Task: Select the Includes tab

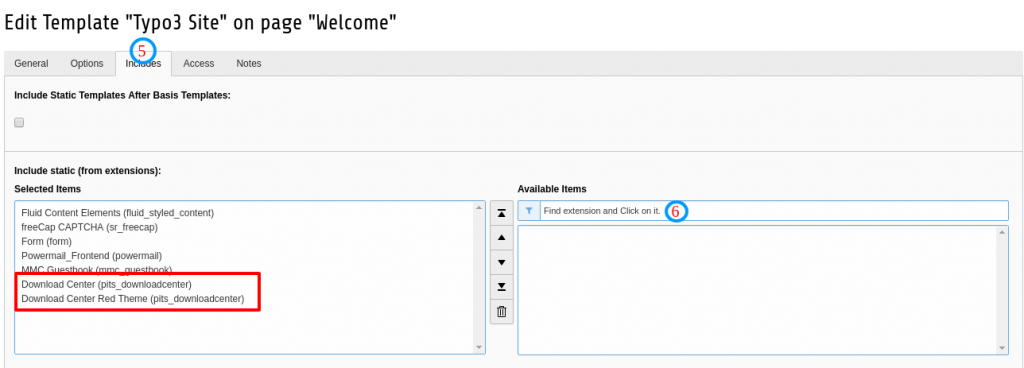Action: pyautogui.click(x=143, y=63)
